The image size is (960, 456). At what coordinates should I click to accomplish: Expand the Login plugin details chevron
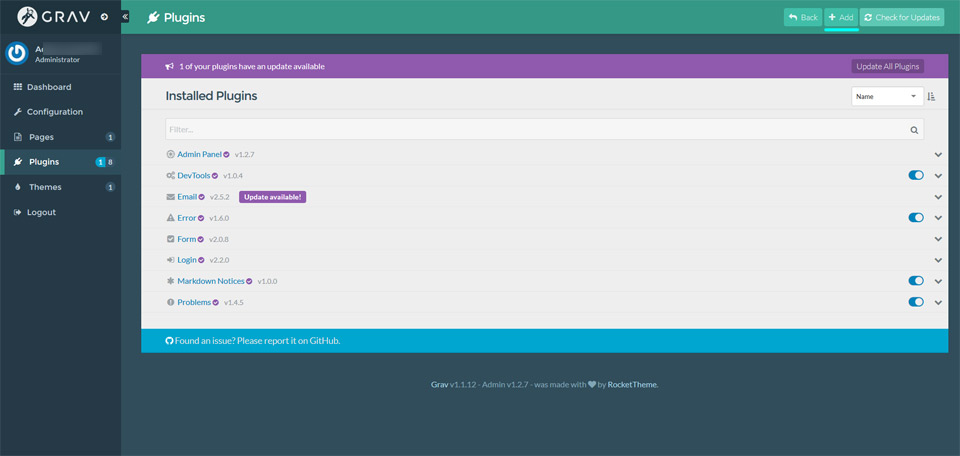939,260
